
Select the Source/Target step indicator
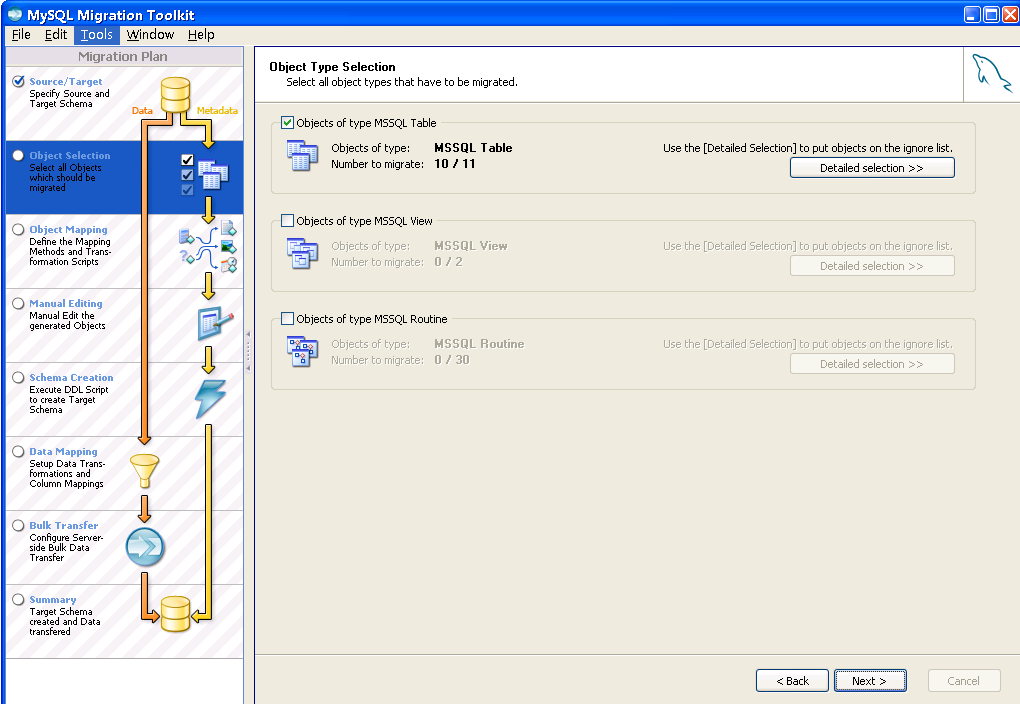pyautogui.click(x=18, y=81)
